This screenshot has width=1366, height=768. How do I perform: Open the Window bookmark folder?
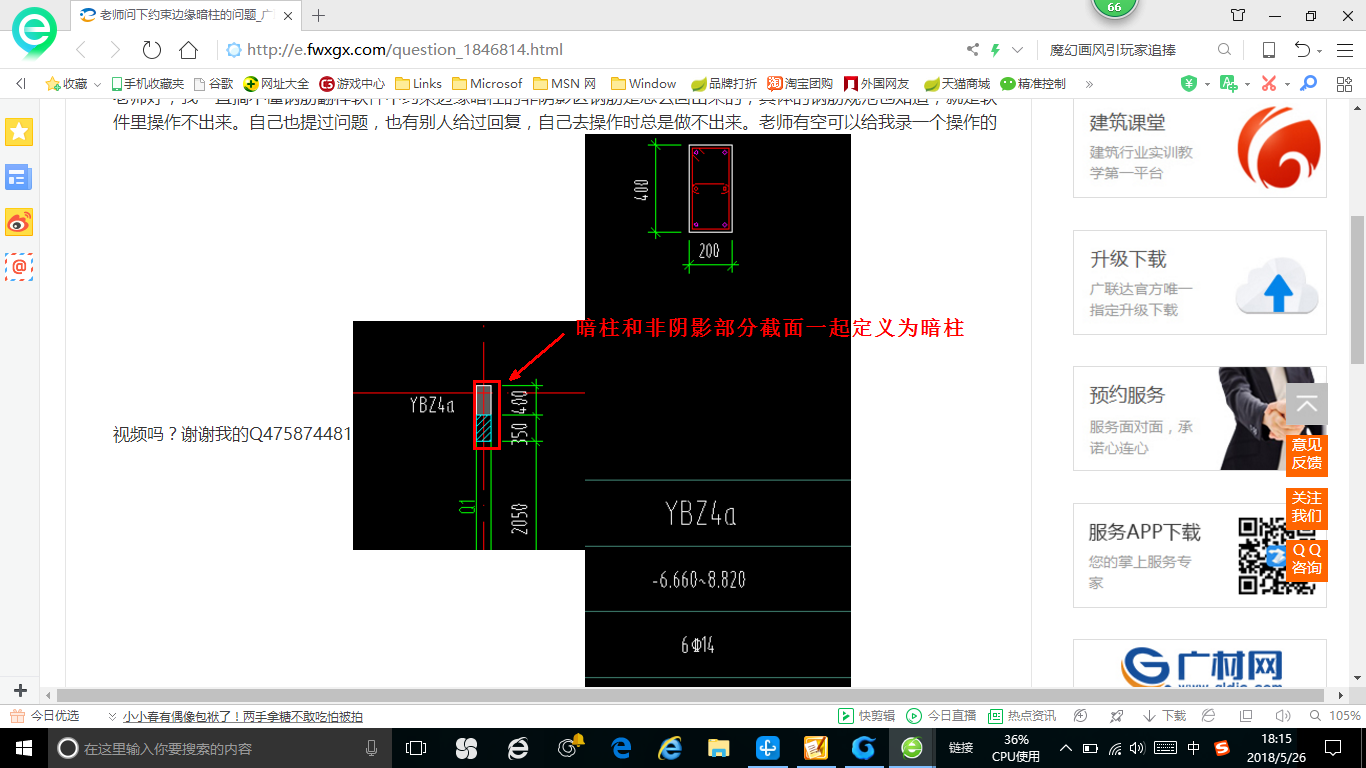[643, 84]
